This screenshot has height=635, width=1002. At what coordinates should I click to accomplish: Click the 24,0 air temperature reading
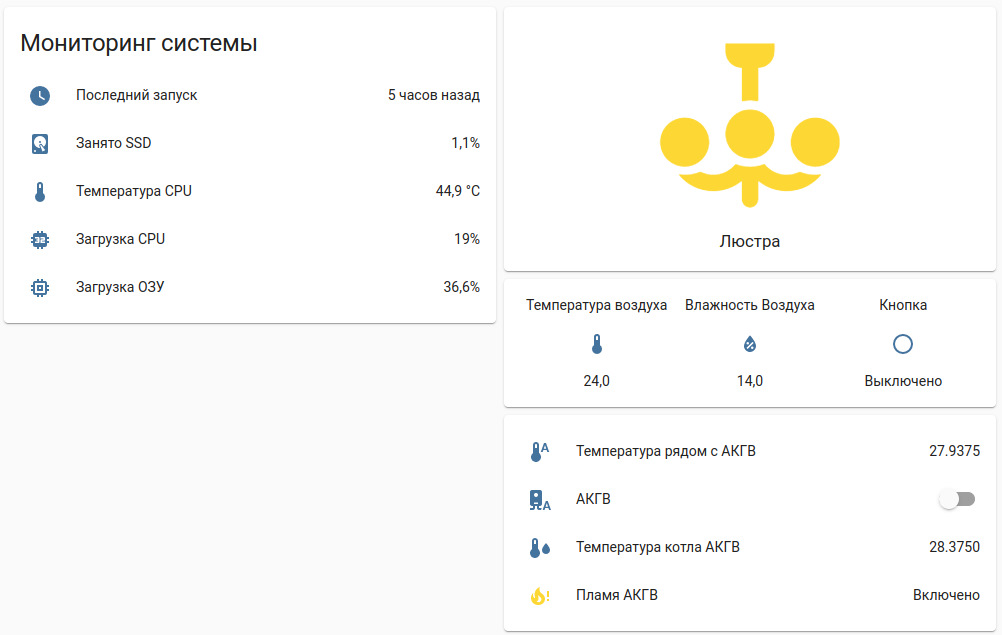597,380
